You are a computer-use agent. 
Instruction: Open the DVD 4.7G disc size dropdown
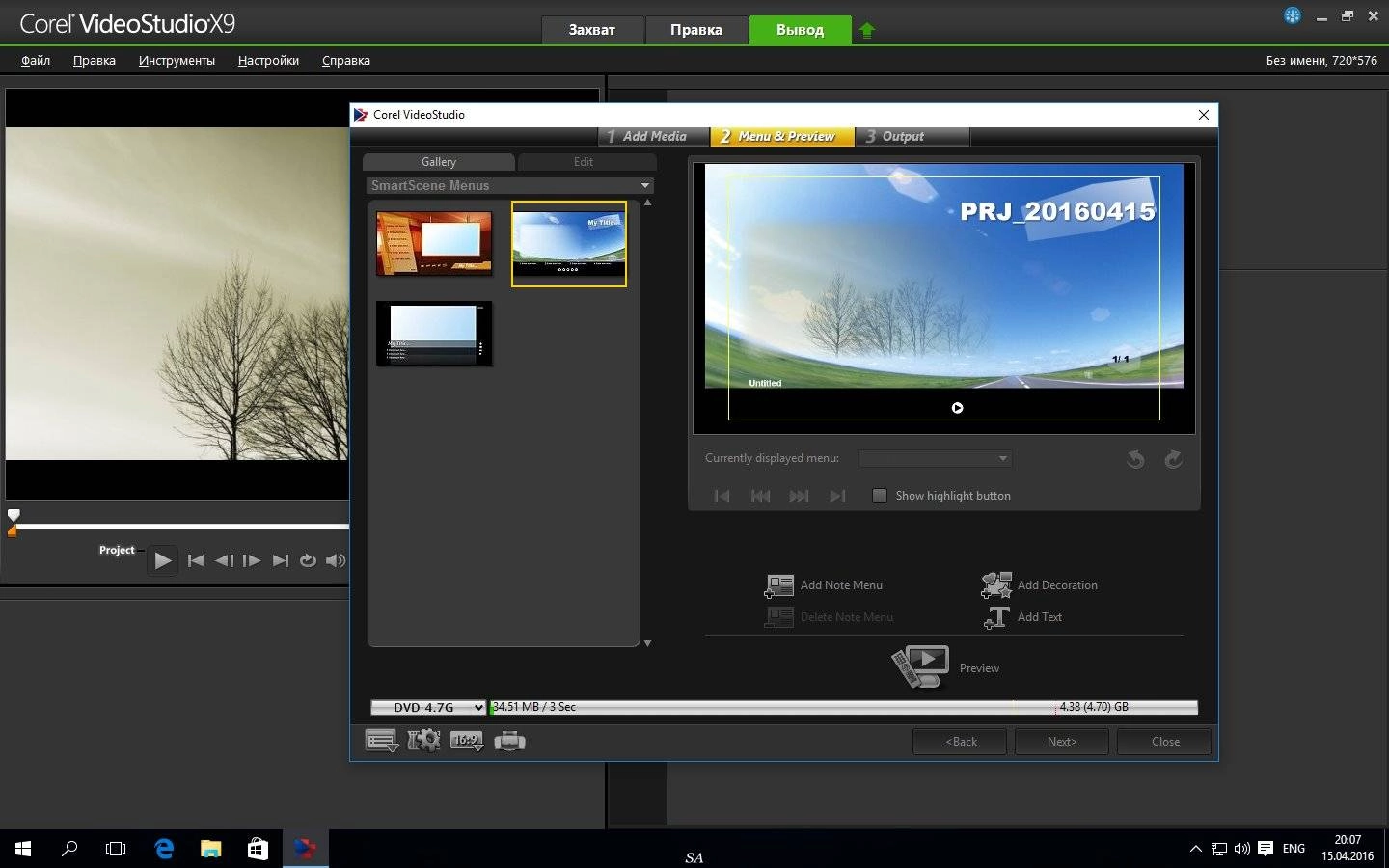coord(428,707)
